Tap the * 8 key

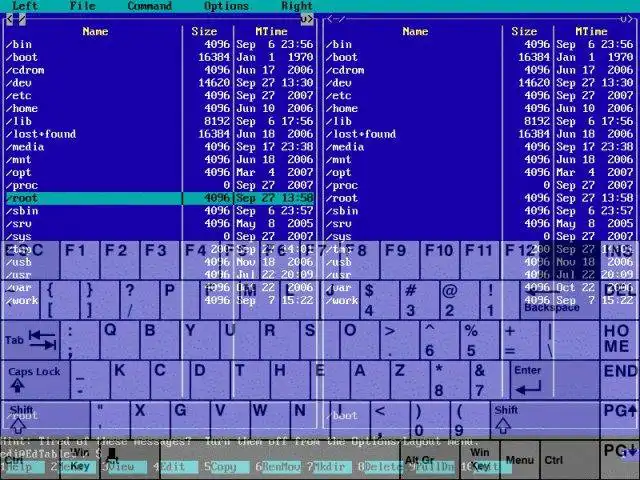[x=450, y=380]
